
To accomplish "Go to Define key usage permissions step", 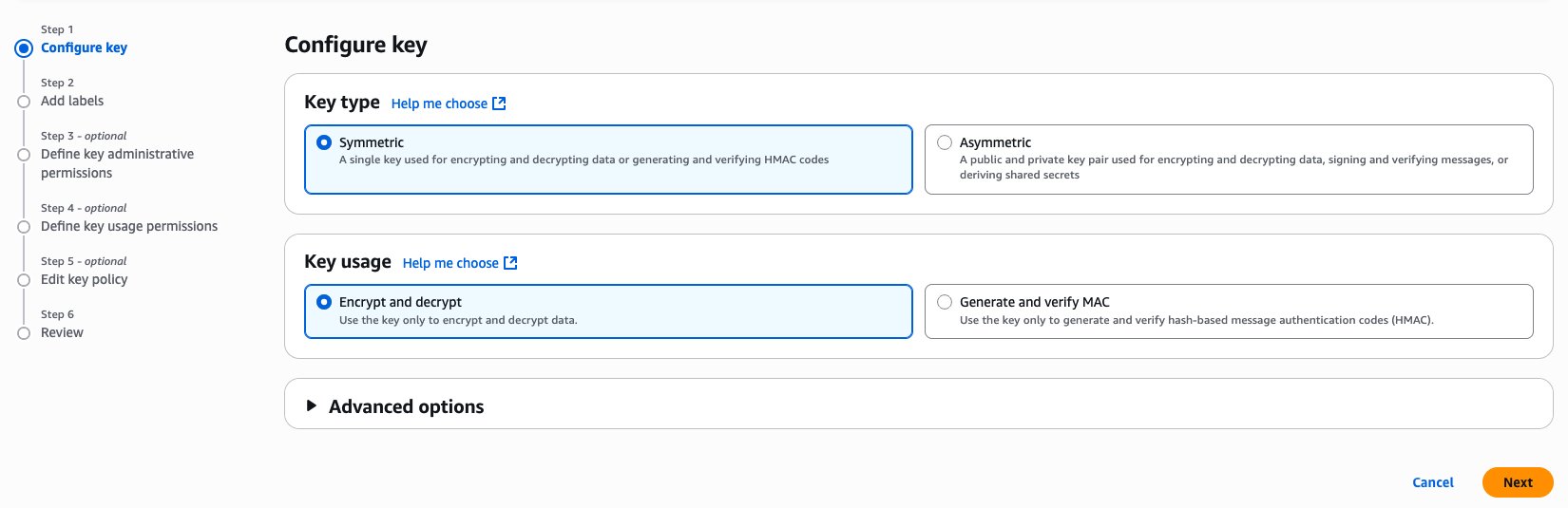I will (x=129, y=226).
